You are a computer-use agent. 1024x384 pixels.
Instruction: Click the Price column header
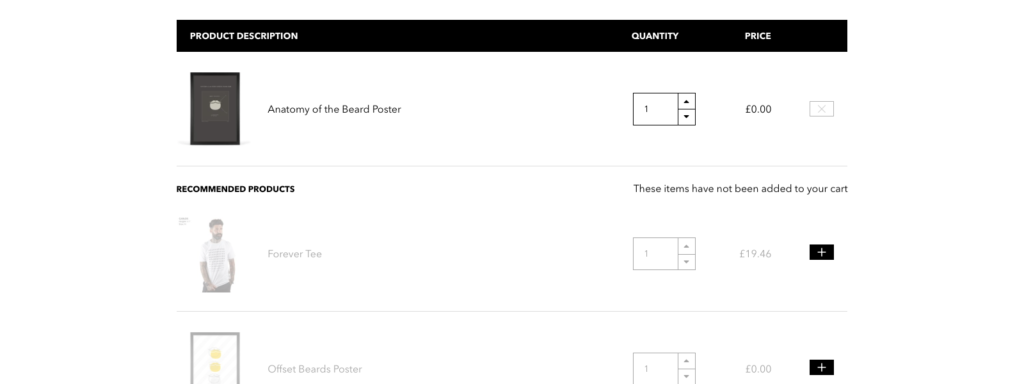tap(758, 36)
